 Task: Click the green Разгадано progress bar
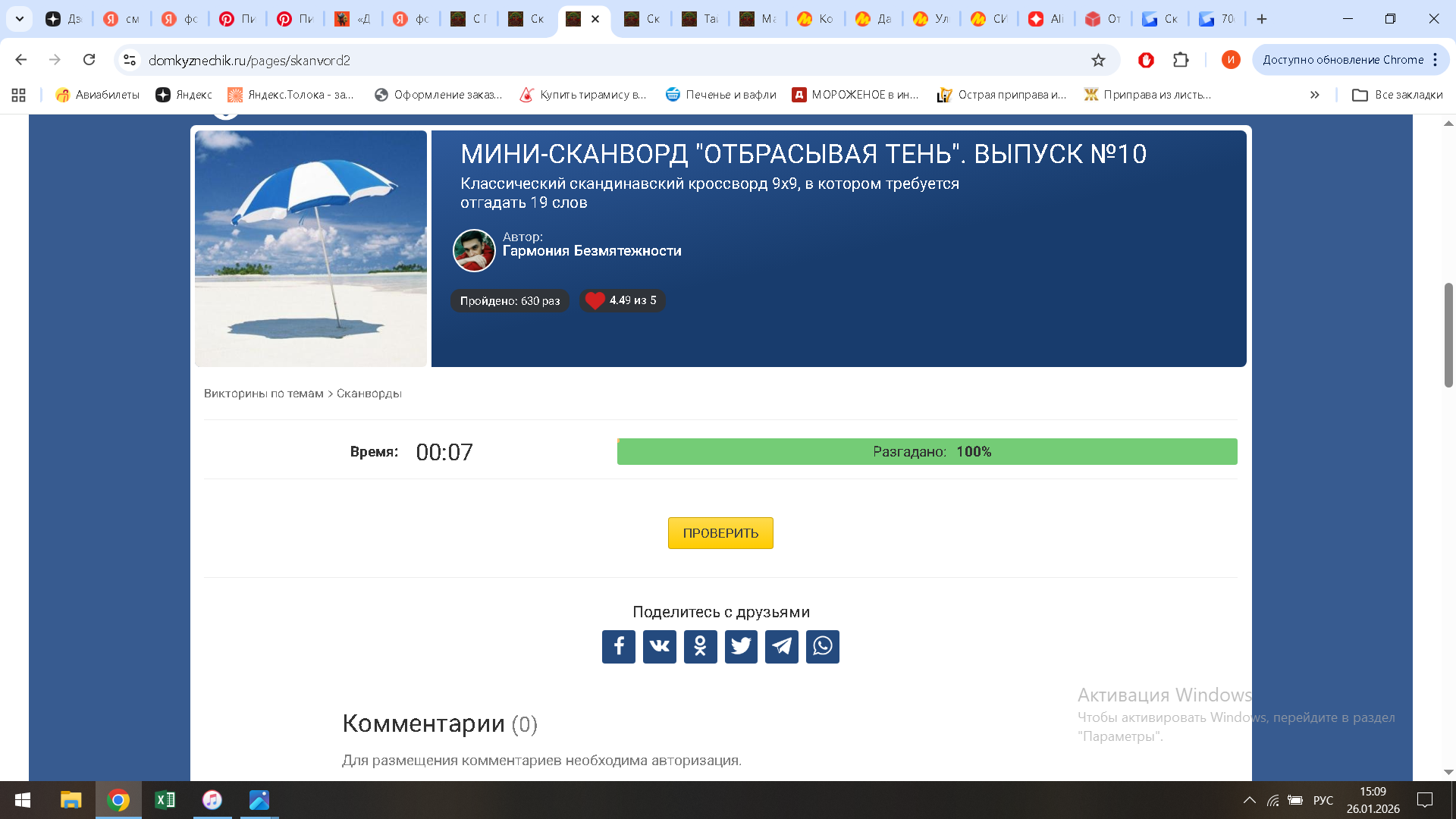[x=927, y=451]
